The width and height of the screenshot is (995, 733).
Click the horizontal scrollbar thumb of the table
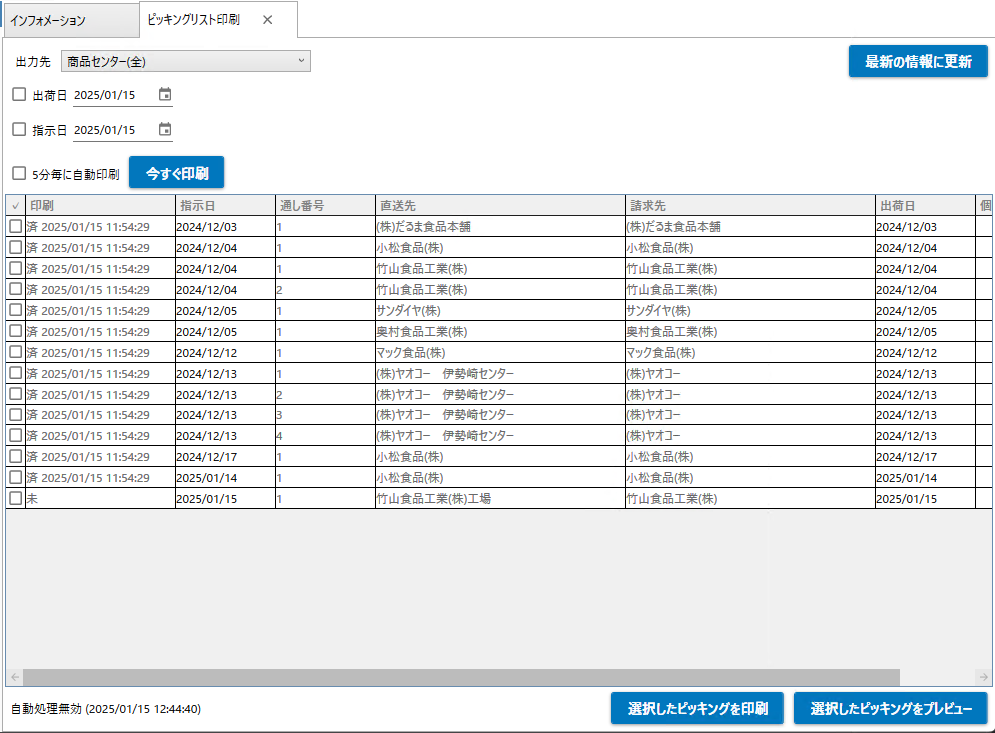tap(461, 677)
